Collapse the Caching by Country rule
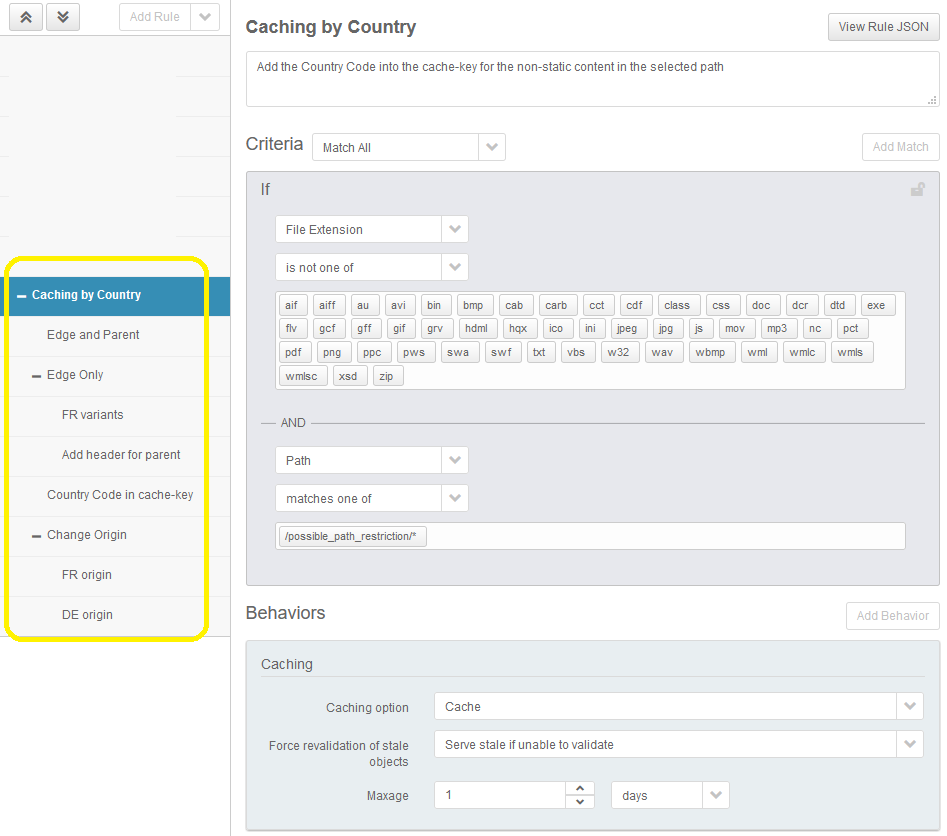 tap(22, 296)
